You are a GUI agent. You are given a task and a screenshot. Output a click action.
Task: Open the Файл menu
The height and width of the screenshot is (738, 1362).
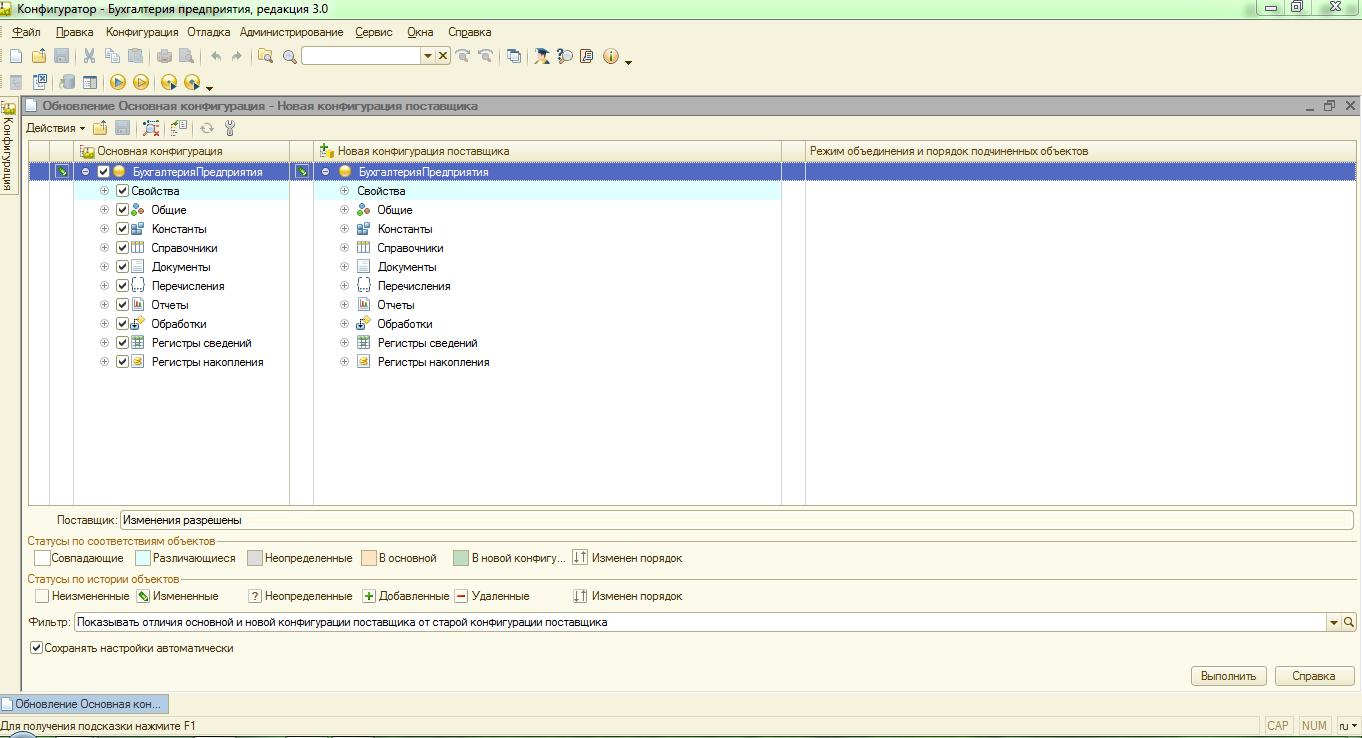point(26,32)
